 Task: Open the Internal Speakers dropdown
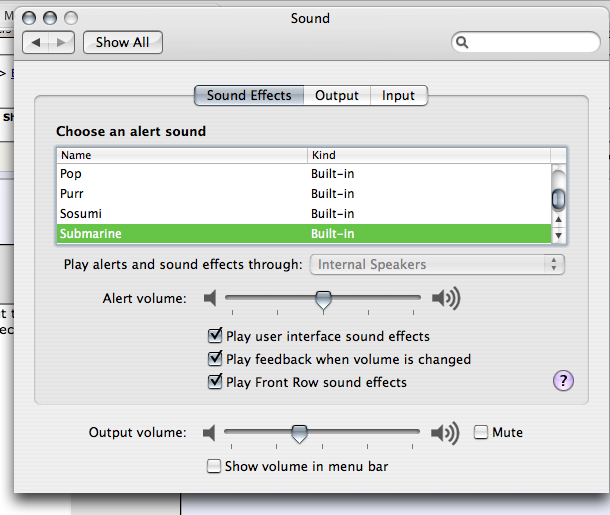pyautogui.click(x=437, y=265)
